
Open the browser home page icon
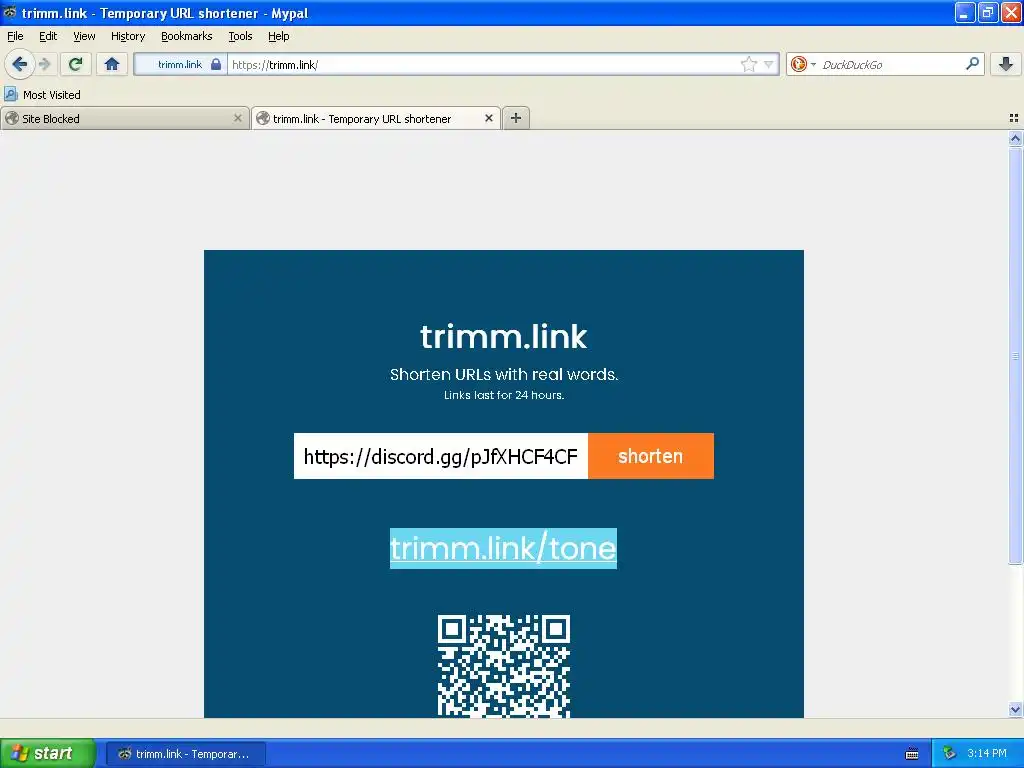point(112,64)
